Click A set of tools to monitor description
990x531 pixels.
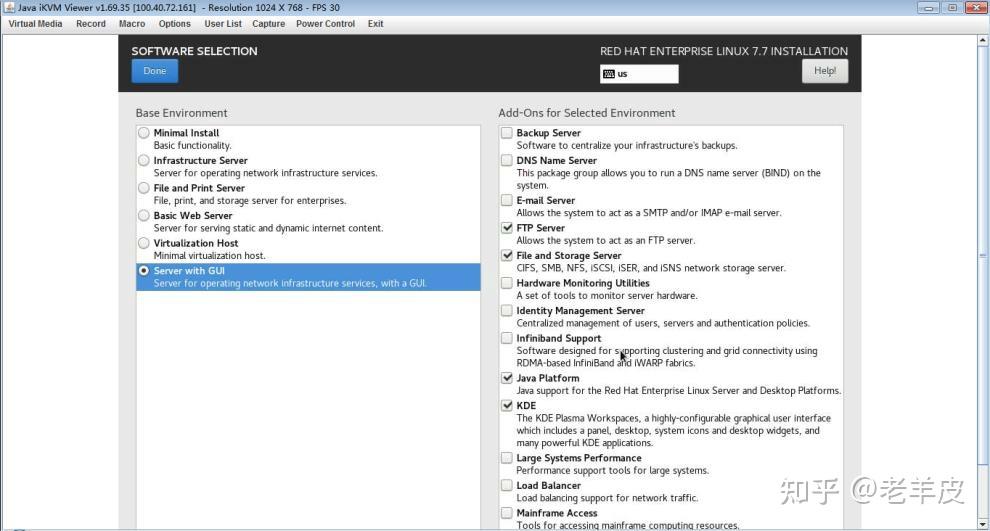pos(607,295)
